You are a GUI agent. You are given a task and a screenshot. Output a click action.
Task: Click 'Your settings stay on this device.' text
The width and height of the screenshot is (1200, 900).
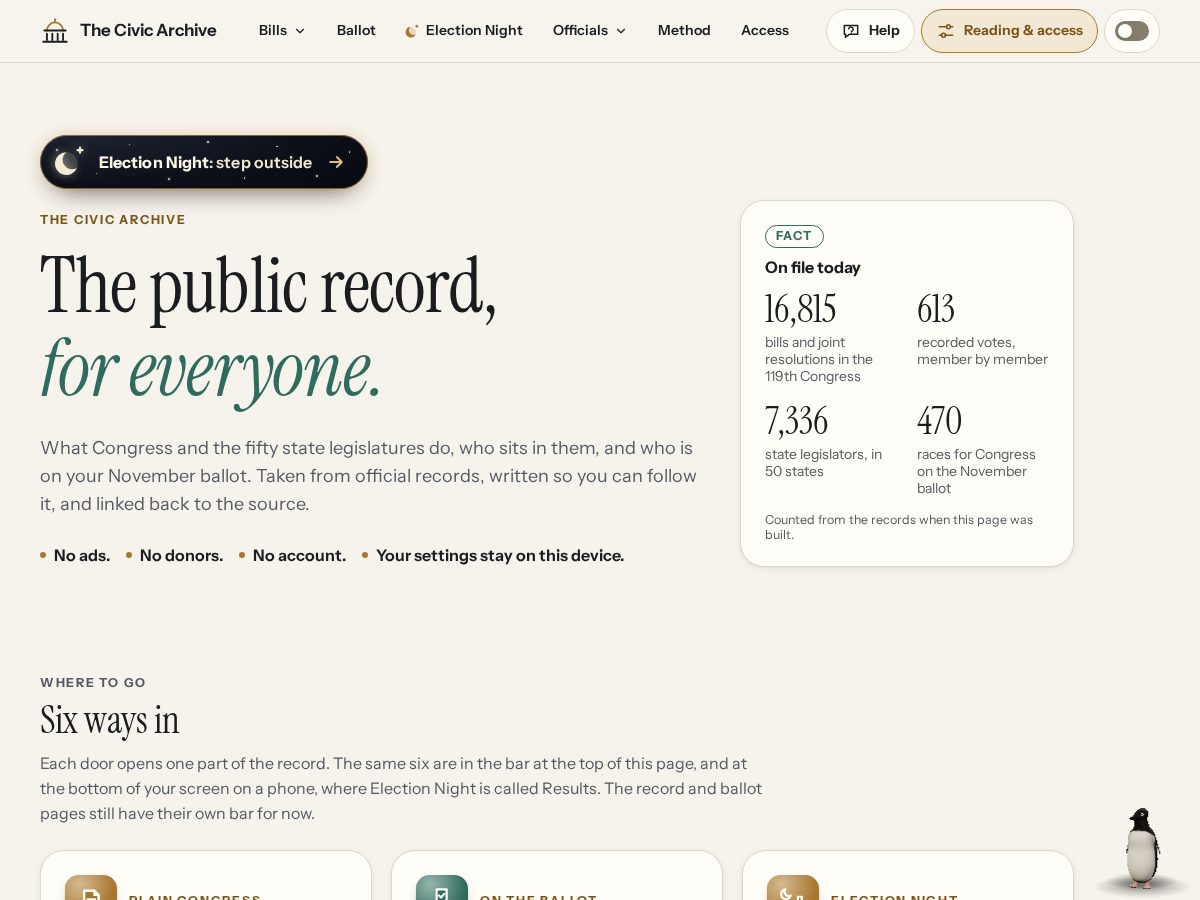(x=500, y=555)
